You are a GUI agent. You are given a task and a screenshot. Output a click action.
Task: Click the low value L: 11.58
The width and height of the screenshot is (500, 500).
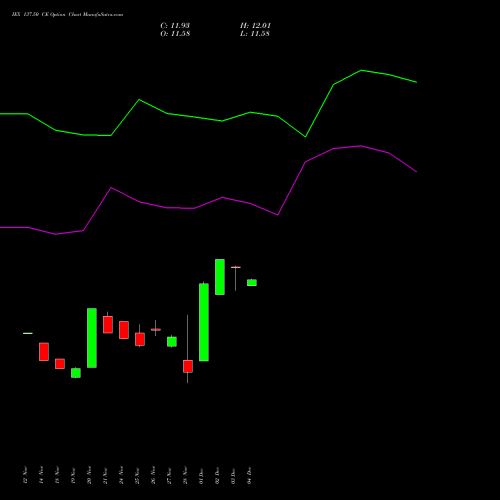point(255,34)
